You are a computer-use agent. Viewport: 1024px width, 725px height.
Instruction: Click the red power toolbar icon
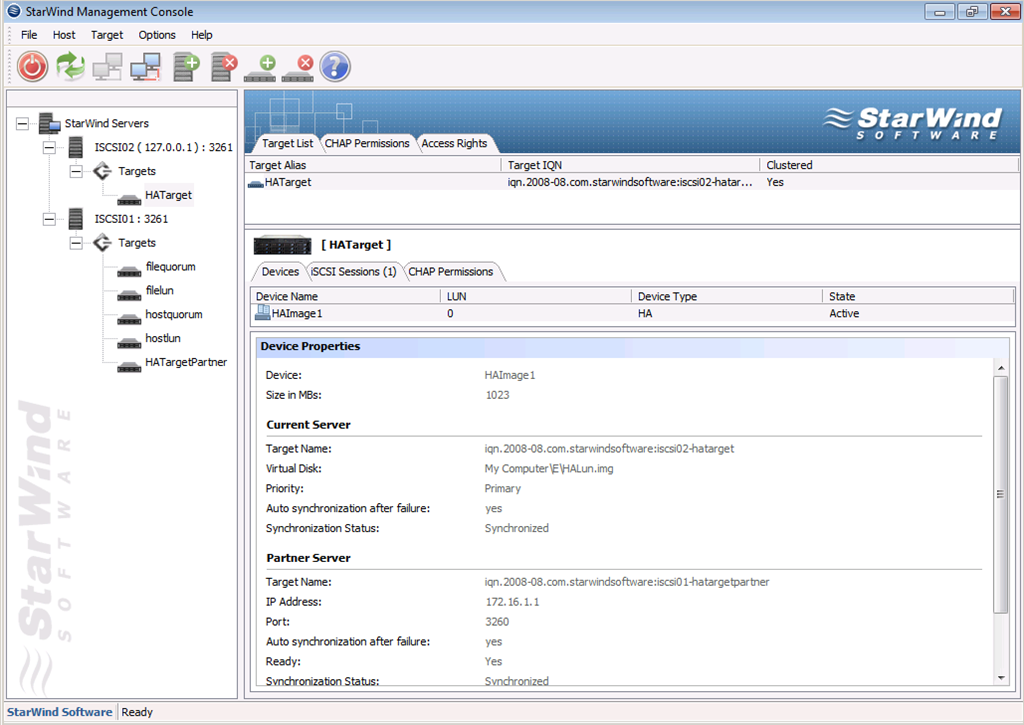tap(33, 67)
